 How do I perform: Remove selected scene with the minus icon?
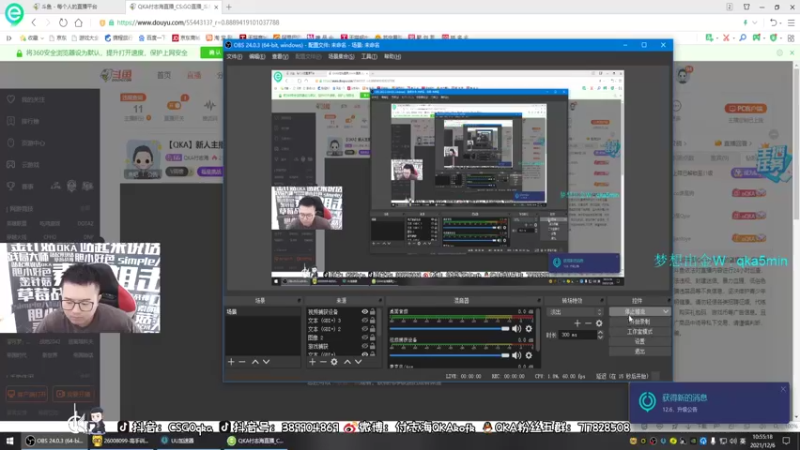tap(242, 362)
